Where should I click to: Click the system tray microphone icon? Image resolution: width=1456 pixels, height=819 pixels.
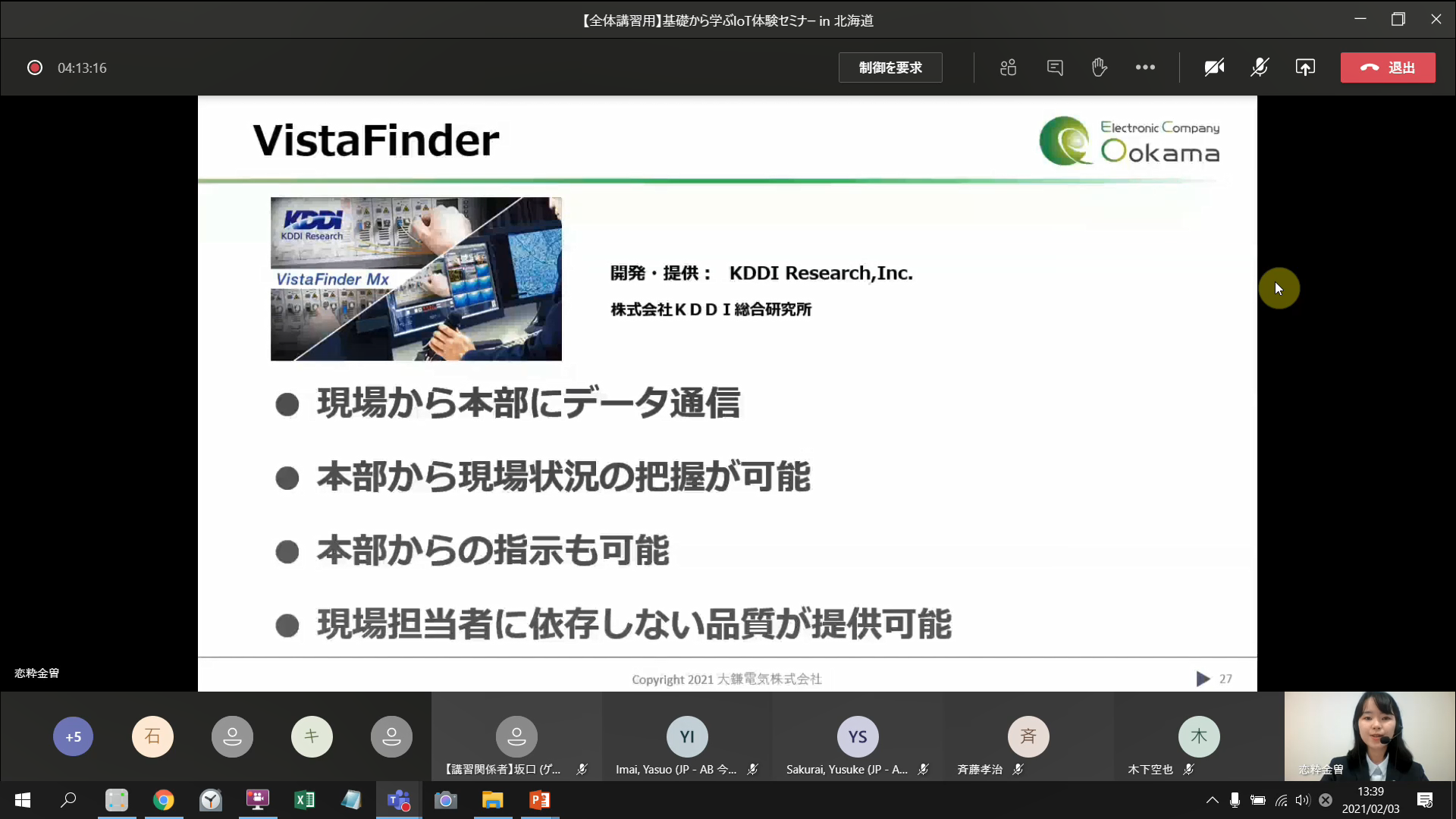[x=1235, y=800]
